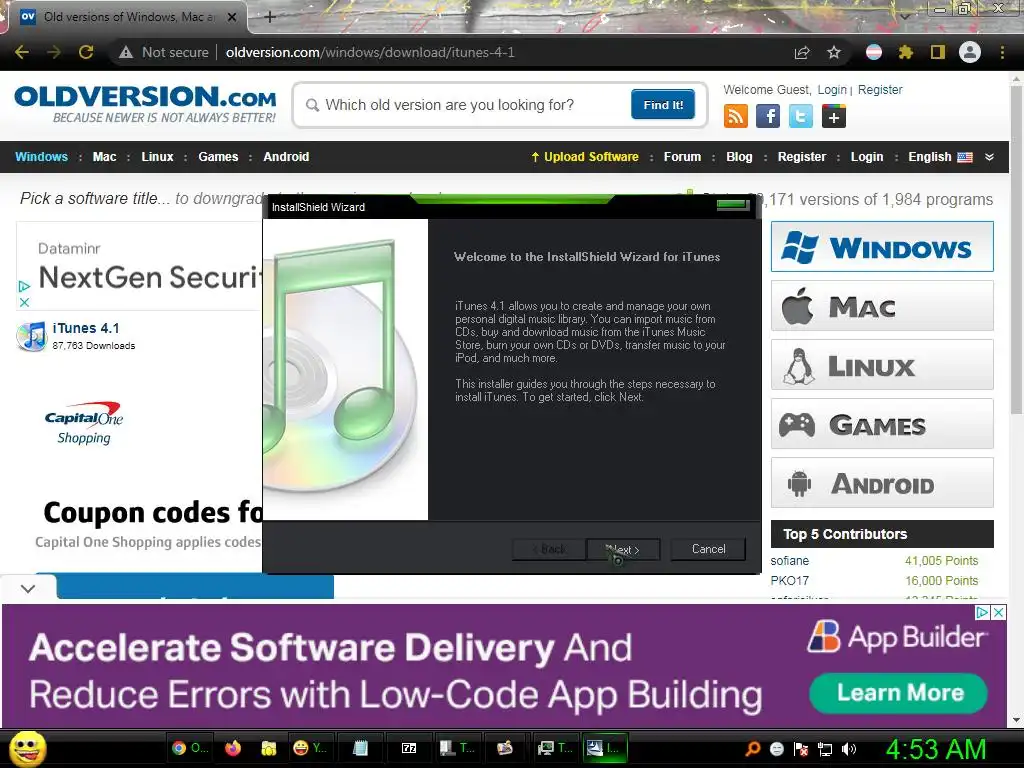
Task: Click Upload Software link
Action: (584, 157)
